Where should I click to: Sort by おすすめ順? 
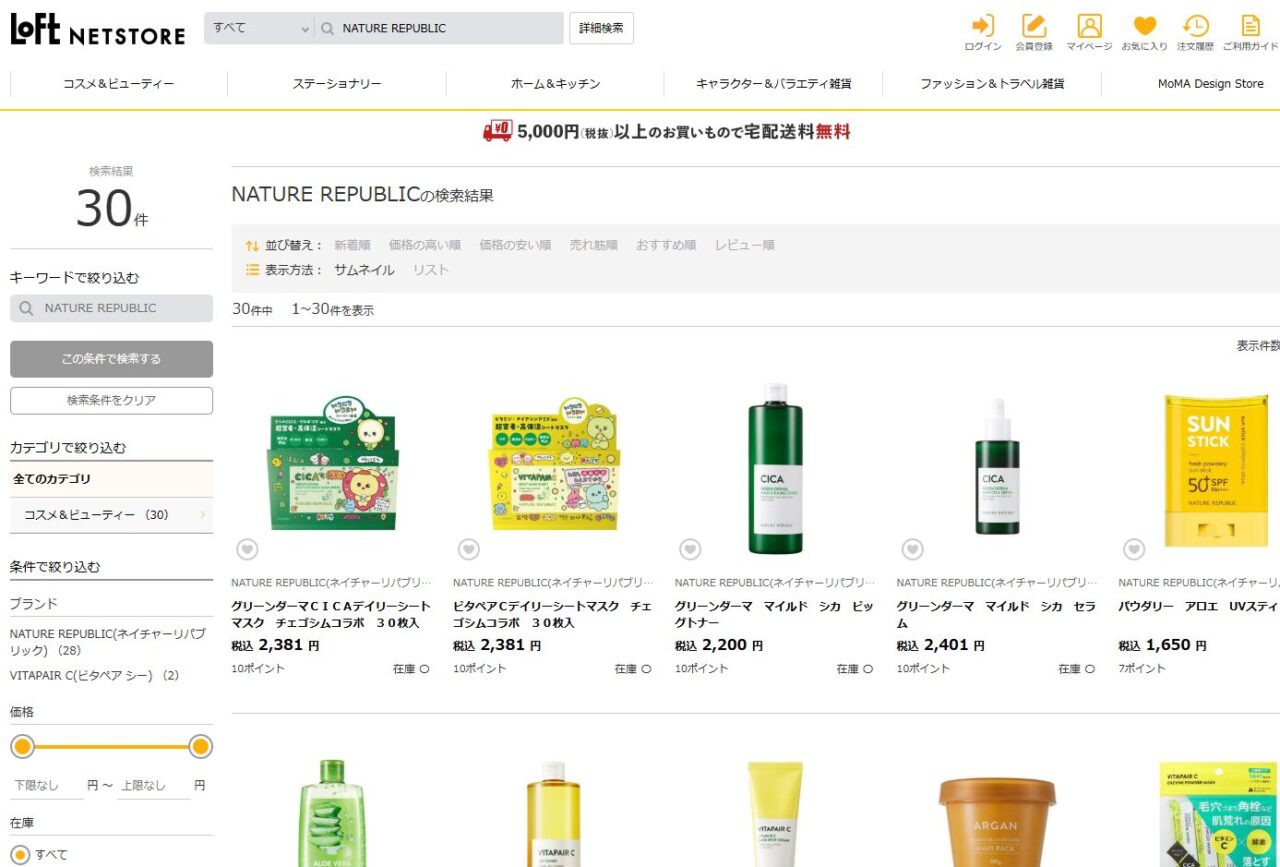(666, 245)
